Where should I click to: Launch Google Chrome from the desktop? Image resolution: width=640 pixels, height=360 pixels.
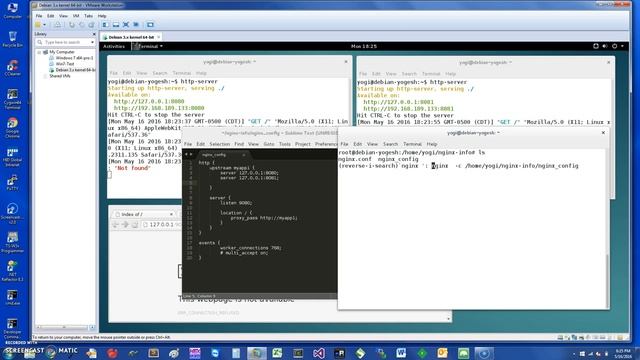(x=12, y=127)
